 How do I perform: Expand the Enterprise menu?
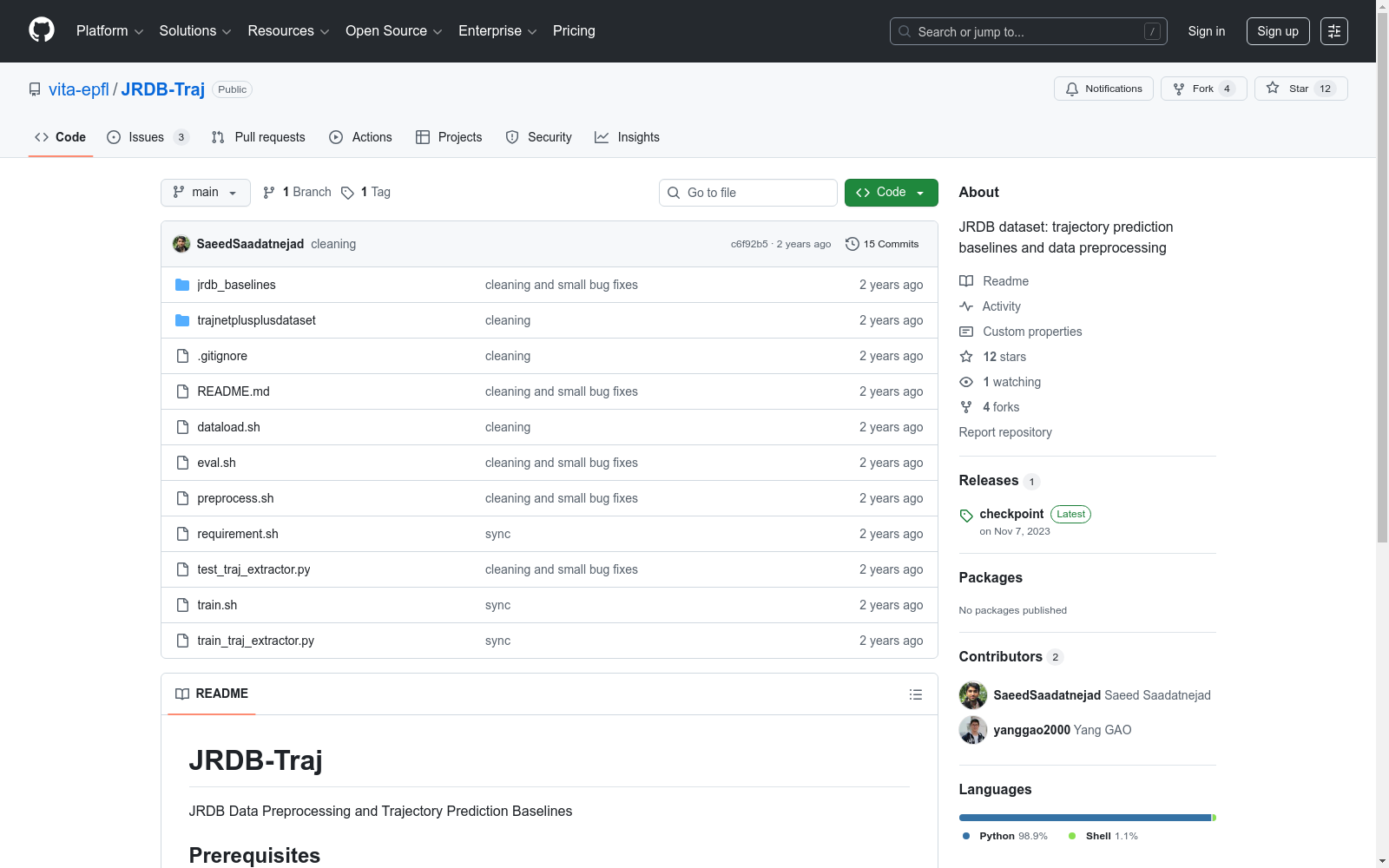pyautogui.click(x=497, y=31)
